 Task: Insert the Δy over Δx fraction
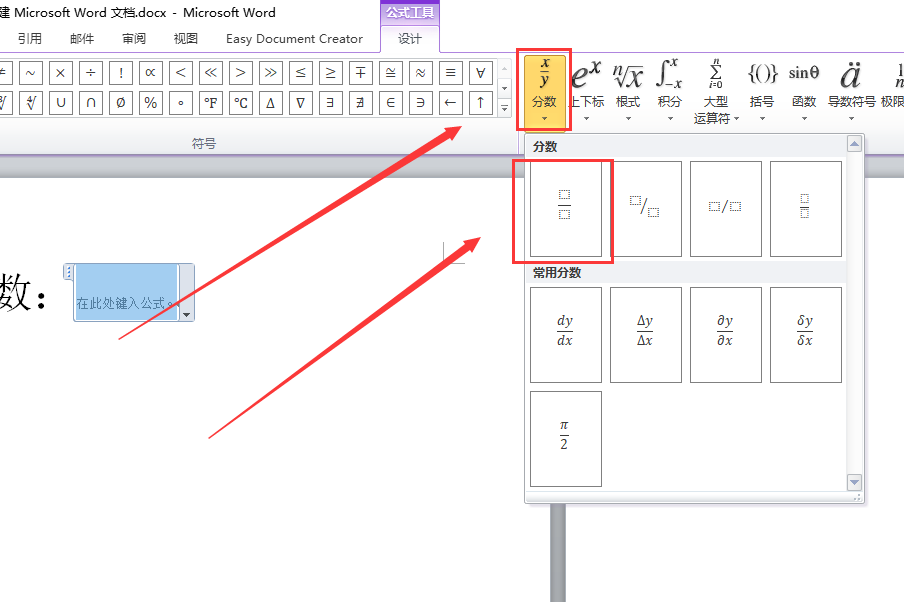pos(646,335)
